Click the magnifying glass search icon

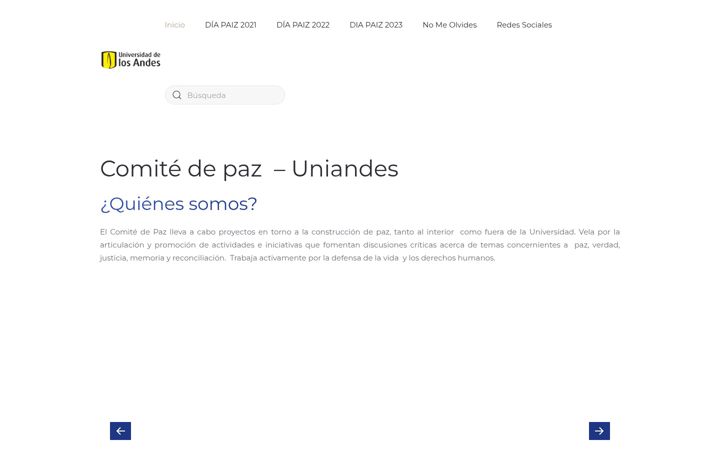click(x=177, y=95)
